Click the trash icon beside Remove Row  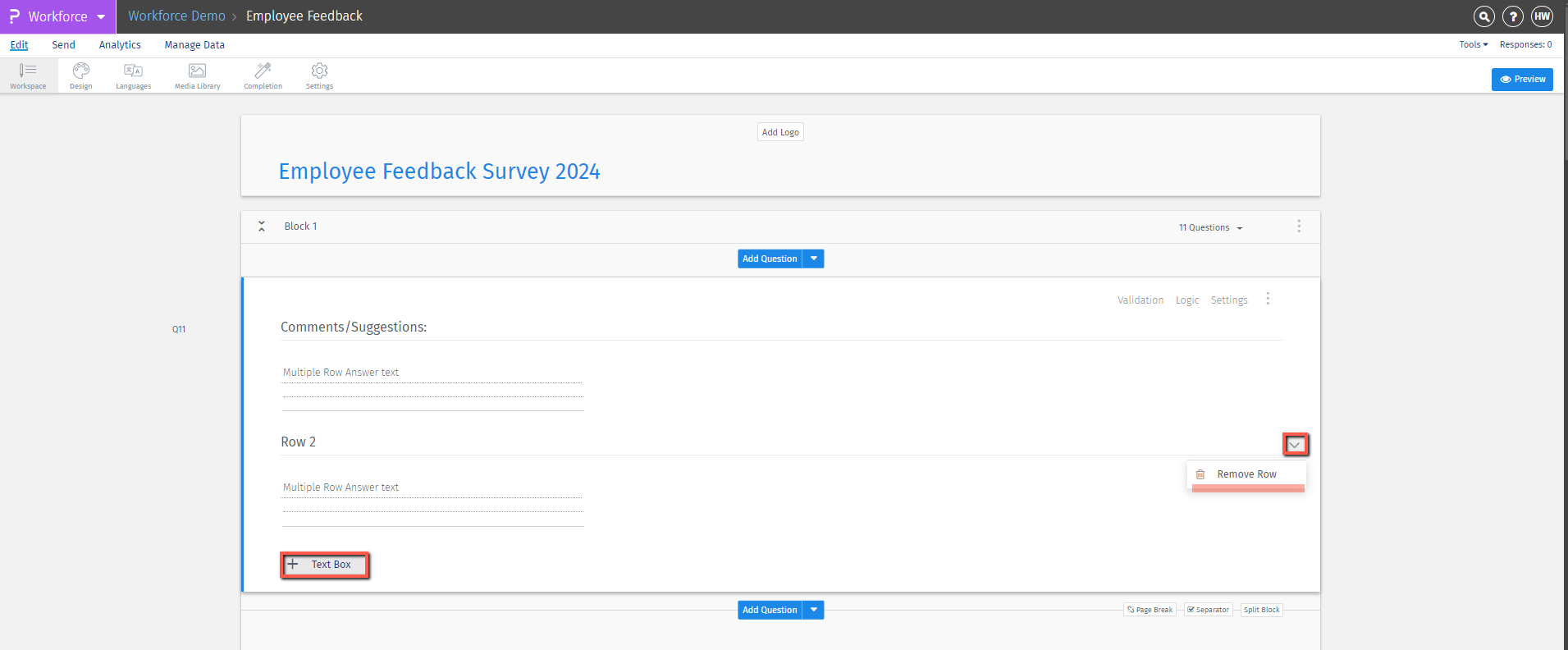coord(1200,474)
